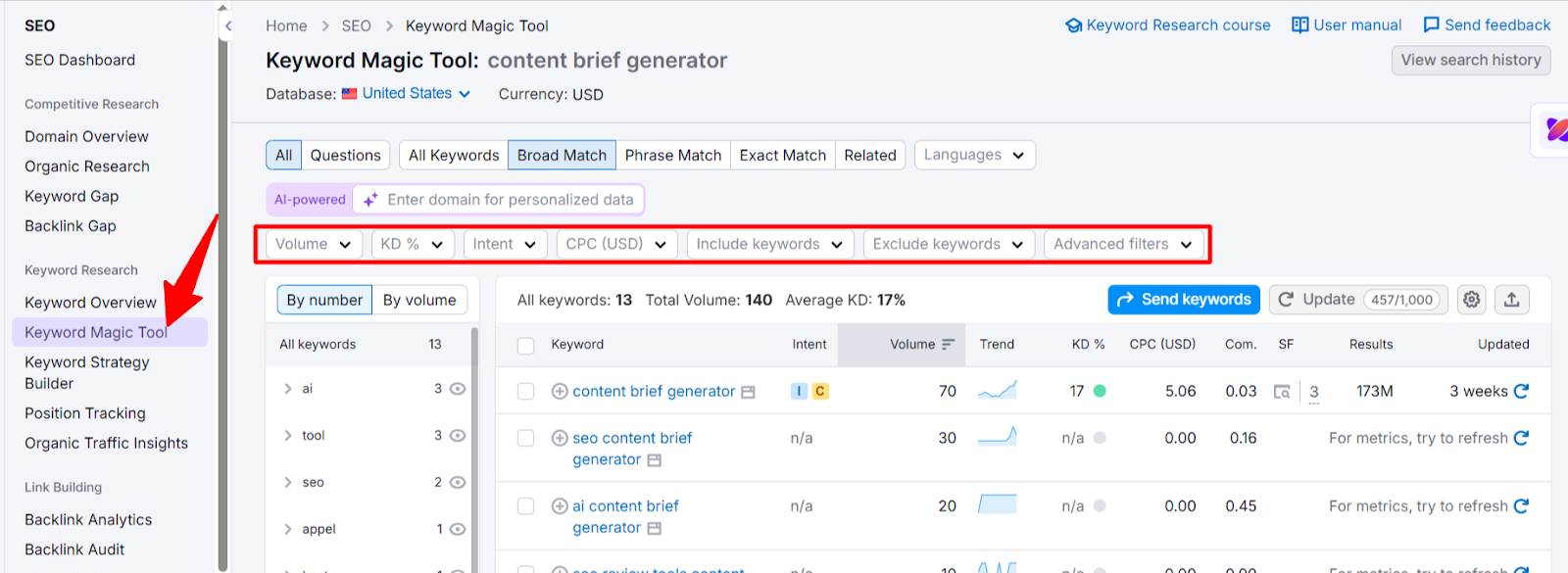Click the sidebar vertical scrollbar
Image resolution: width=1568 pixels, height=573 pixels.
coord(222,294)
